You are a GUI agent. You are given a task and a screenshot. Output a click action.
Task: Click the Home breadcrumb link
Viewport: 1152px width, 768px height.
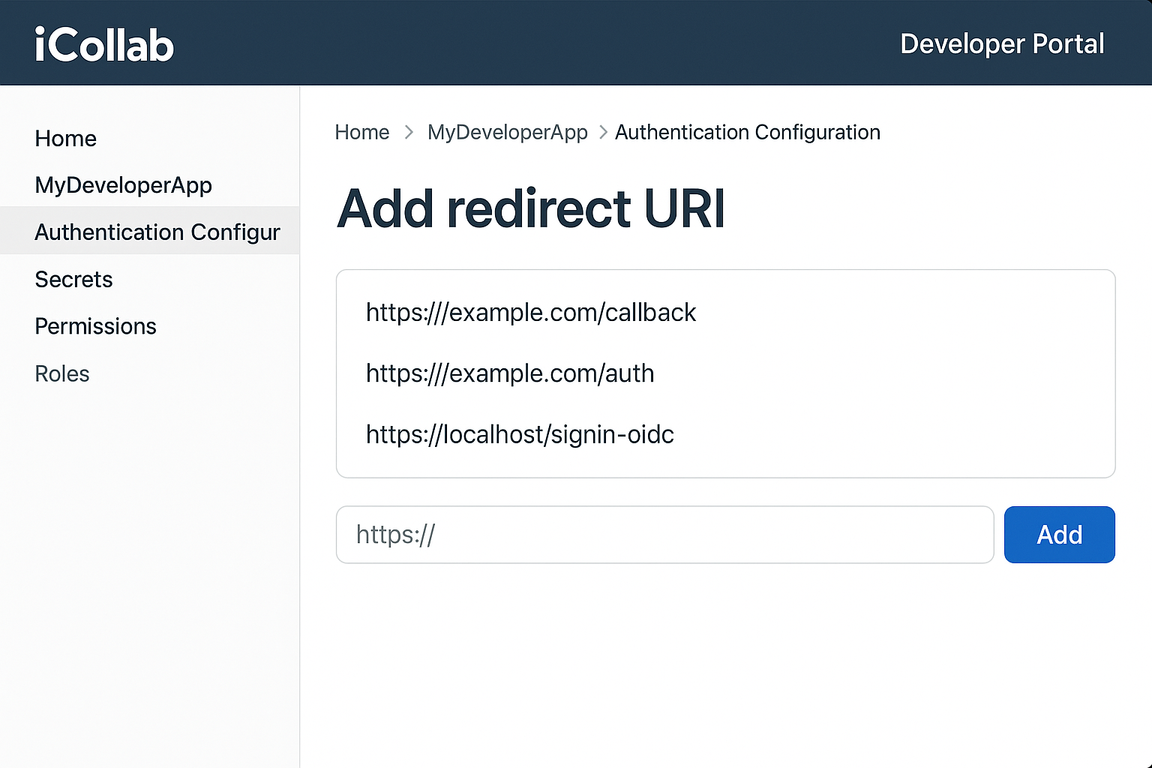(x=362, y=132)
